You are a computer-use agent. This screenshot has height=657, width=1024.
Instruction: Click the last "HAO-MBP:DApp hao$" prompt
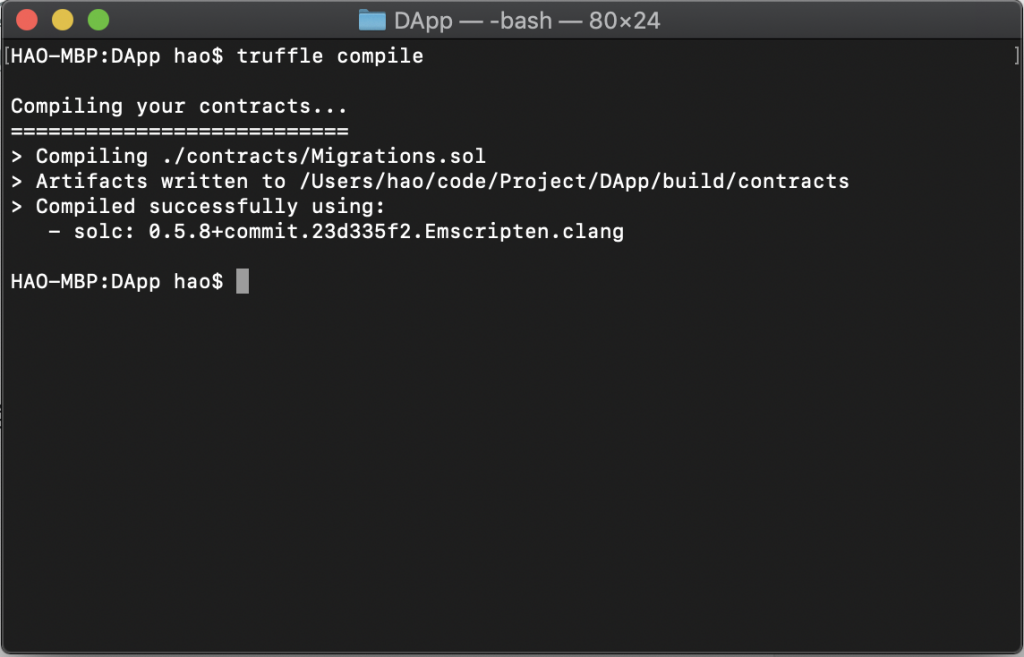click(x=117, y=282)
